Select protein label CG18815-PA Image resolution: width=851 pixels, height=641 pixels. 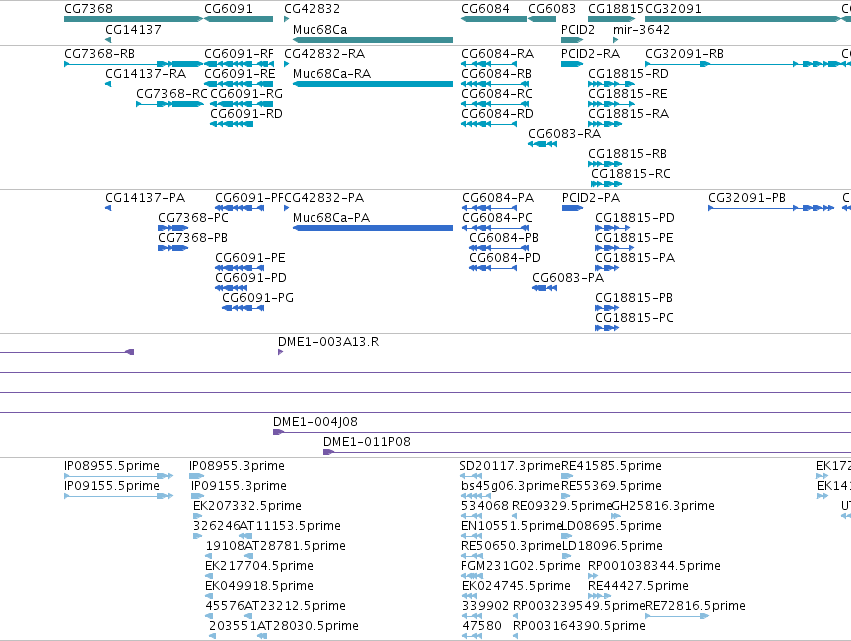coord(635,258)
